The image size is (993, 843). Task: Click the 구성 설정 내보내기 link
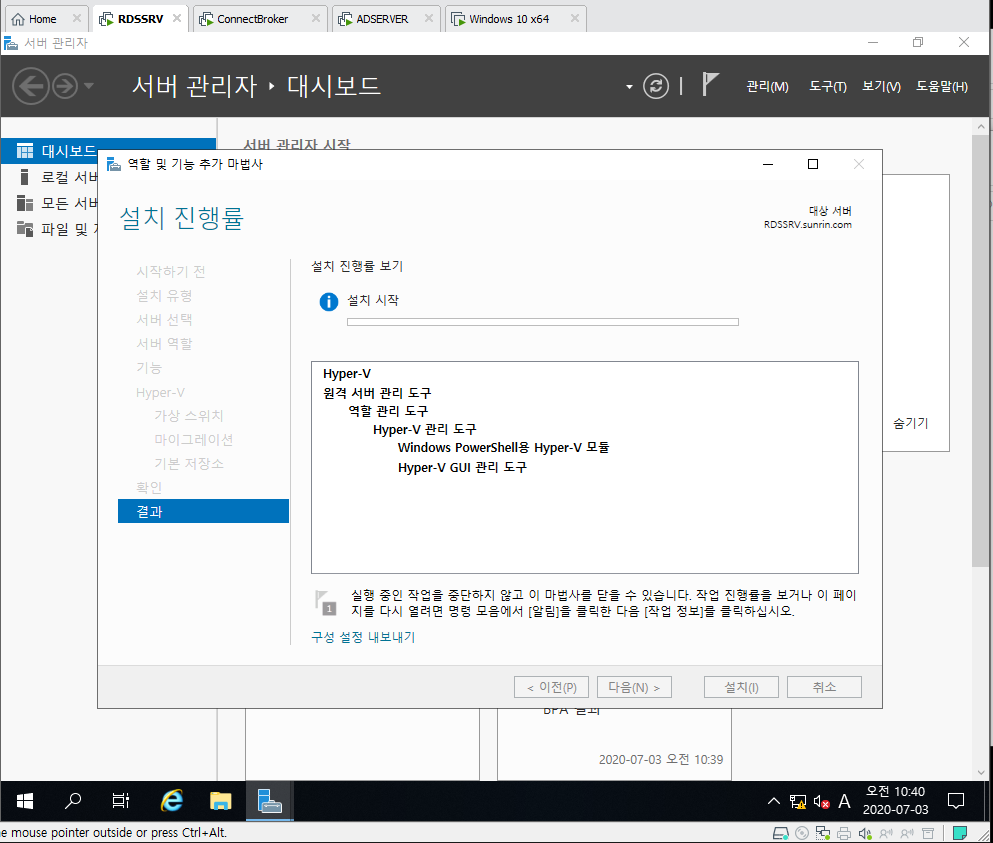pyautogui.click(x=363, y=637)
